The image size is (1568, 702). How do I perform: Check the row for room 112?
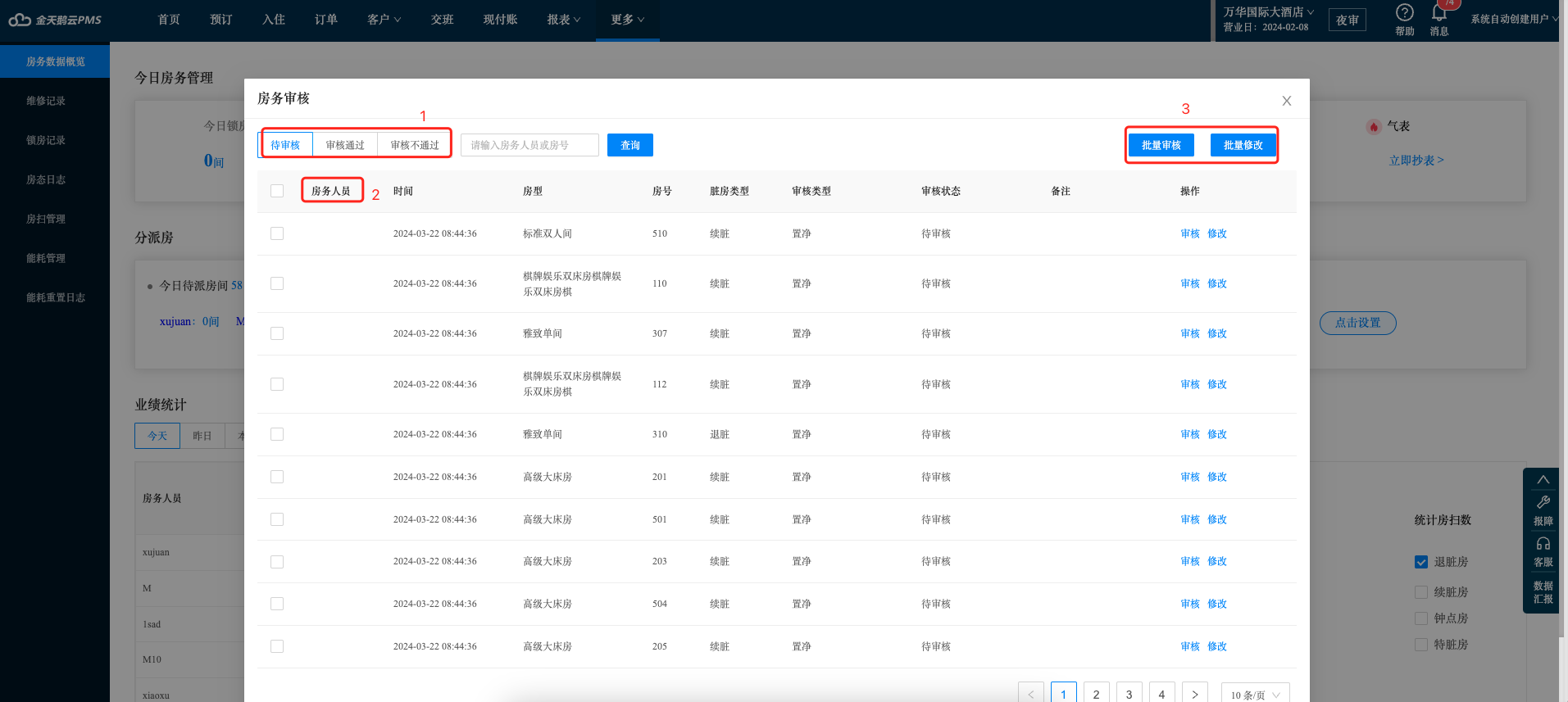[x=277, y=384]
